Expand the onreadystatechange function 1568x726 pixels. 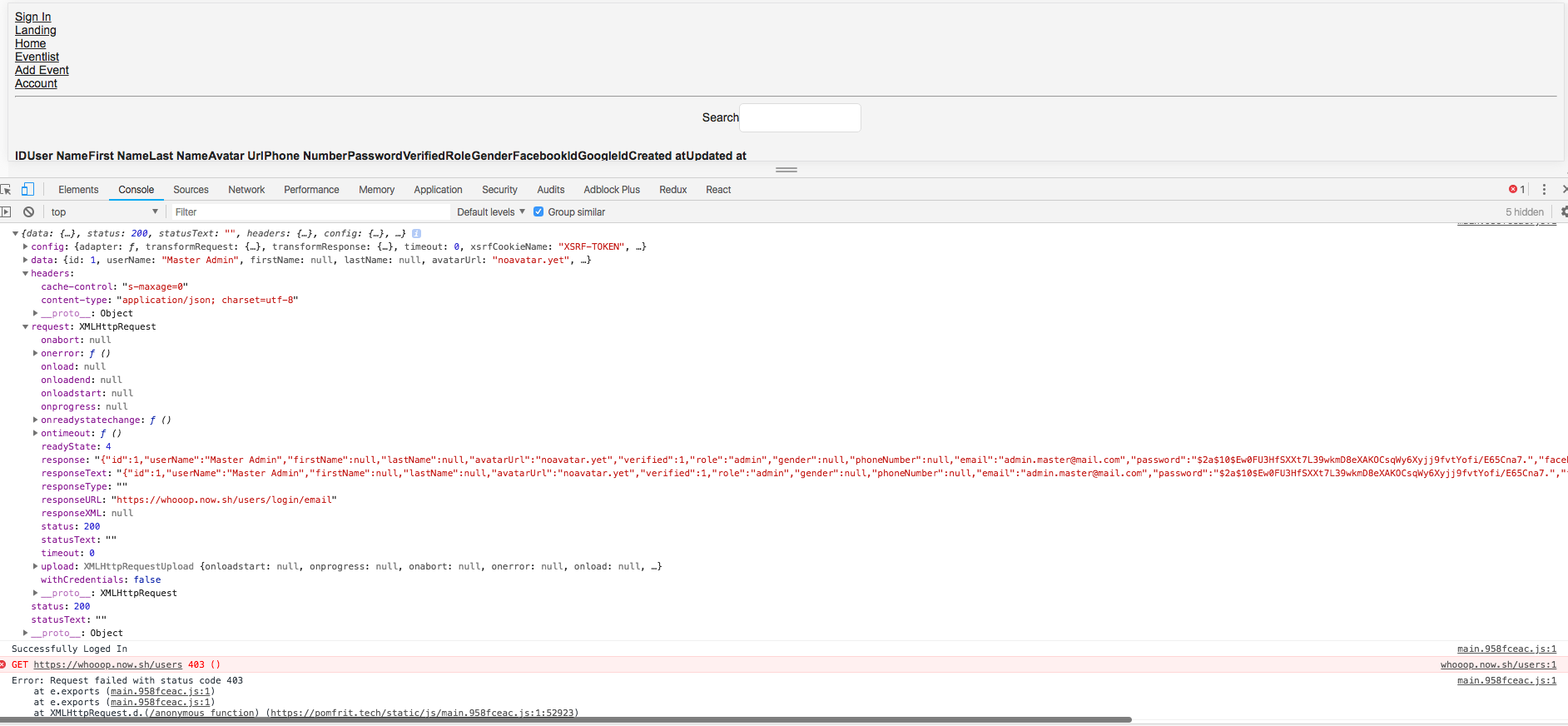(x=36, y=420)
